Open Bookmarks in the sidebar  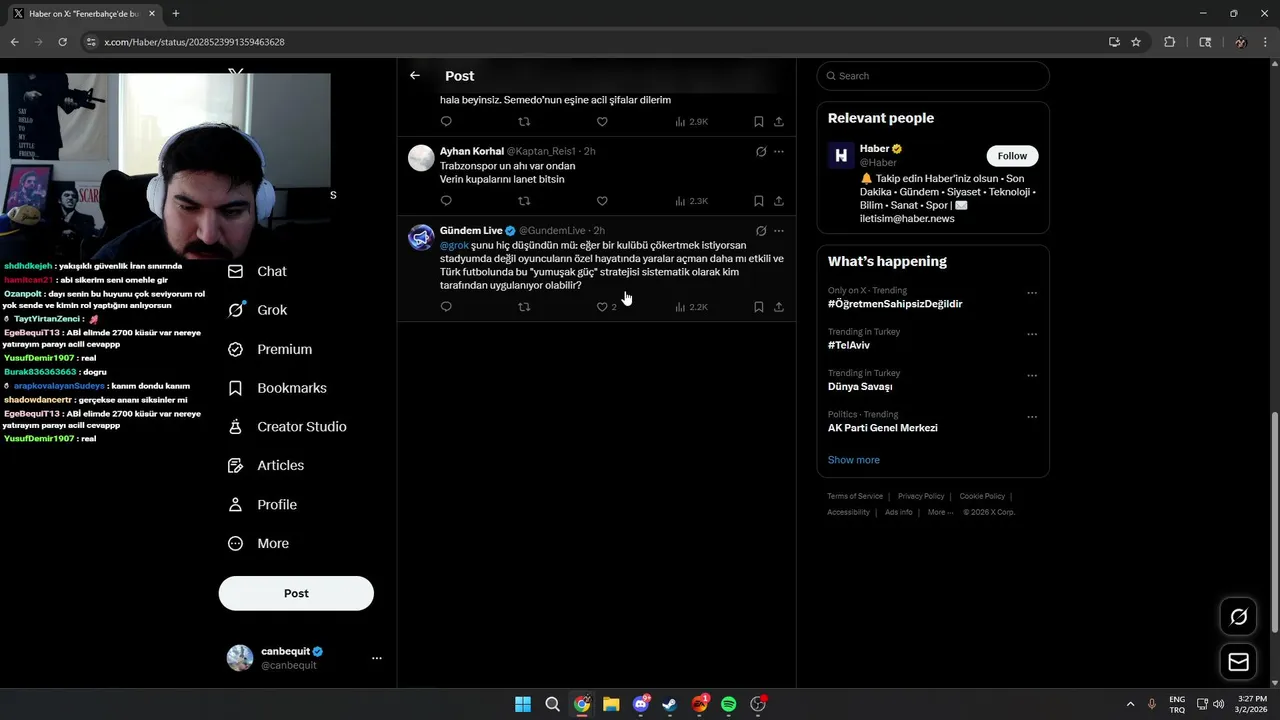pos(277,388)
